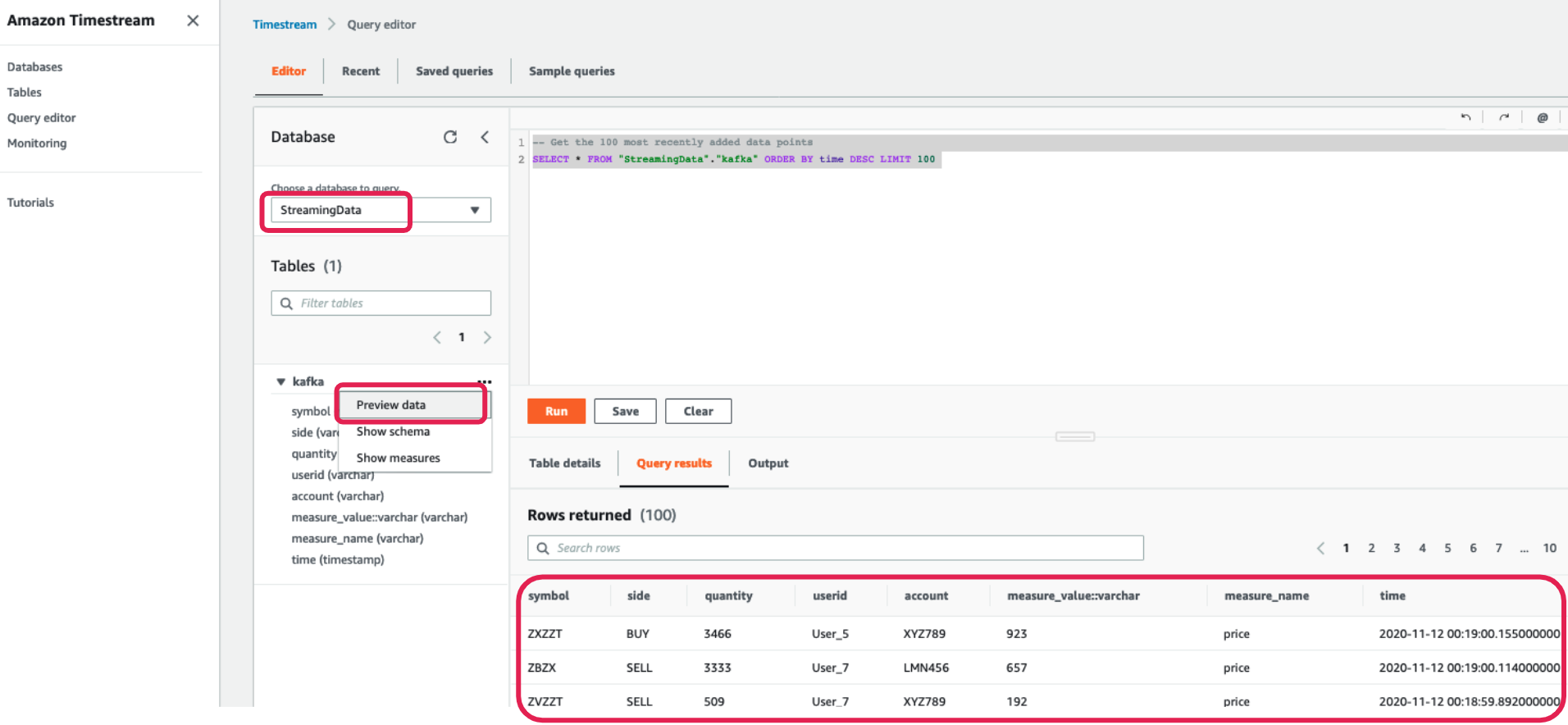This screenshot has width=1568, height=725.
Task: Select the userid column header
Action: coord(830,595)
